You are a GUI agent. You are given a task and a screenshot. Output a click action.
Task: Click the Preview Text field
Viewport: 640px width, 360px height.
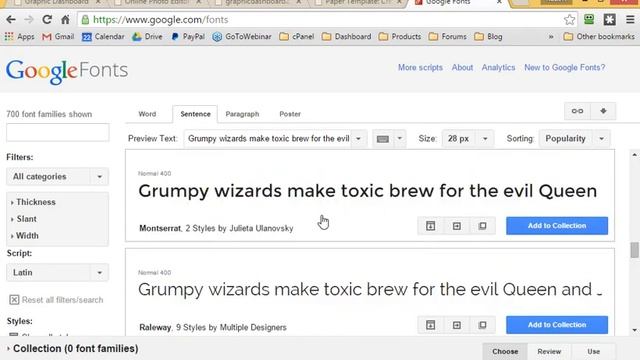coord(268,139)
